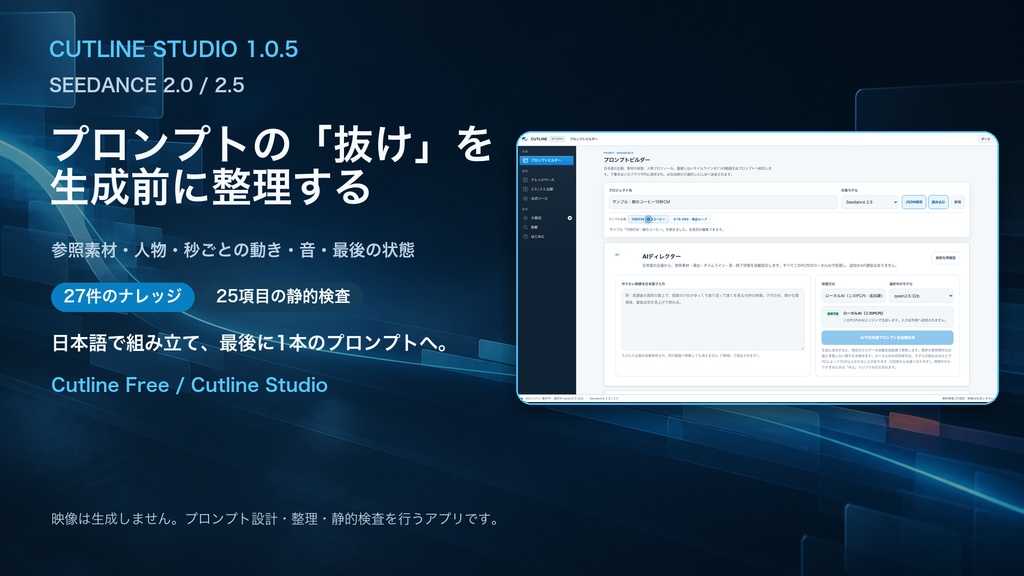
Task: Toggle the ダーク theme button
Action: pyautogui.click(x=985, y=139)
